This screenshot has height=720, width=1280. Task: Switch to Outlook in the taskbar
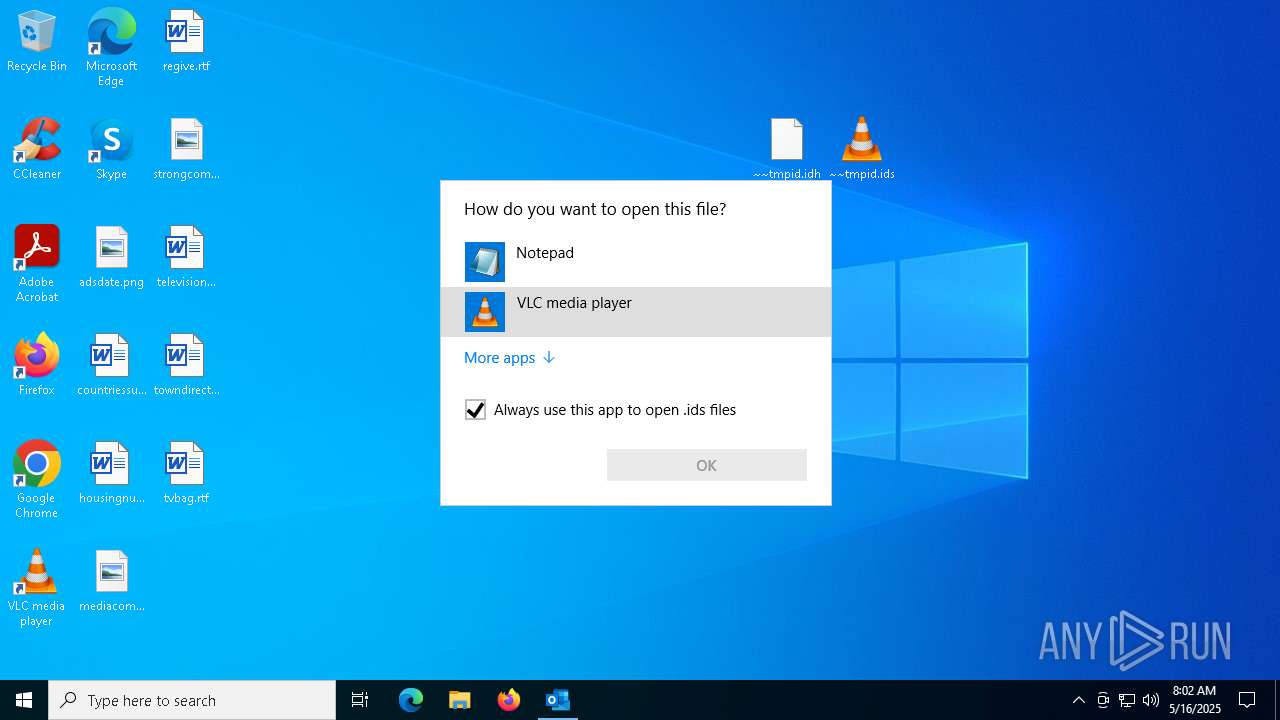point(558,700)
